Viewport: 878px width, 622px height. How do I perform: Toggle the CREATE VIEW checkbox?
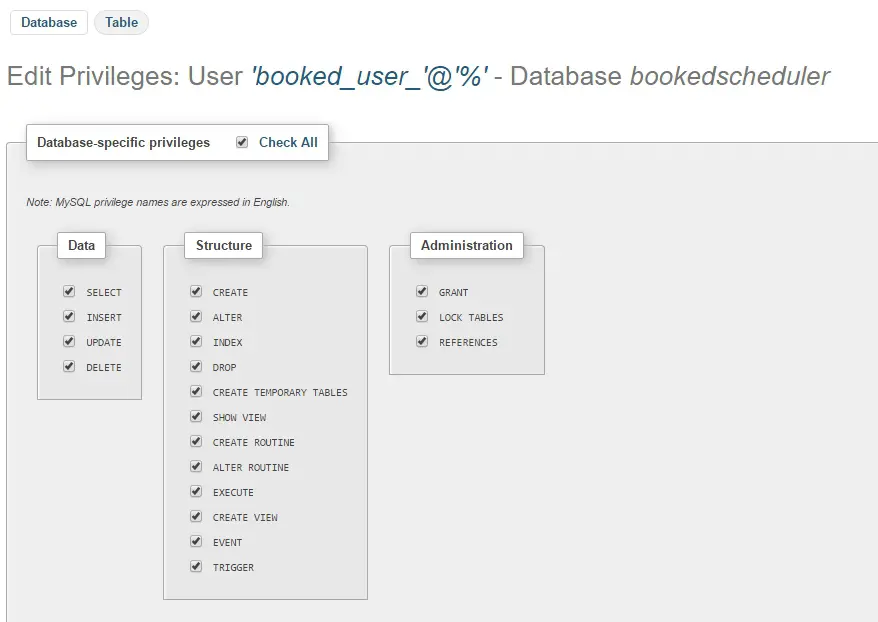[x=196, y=516]
